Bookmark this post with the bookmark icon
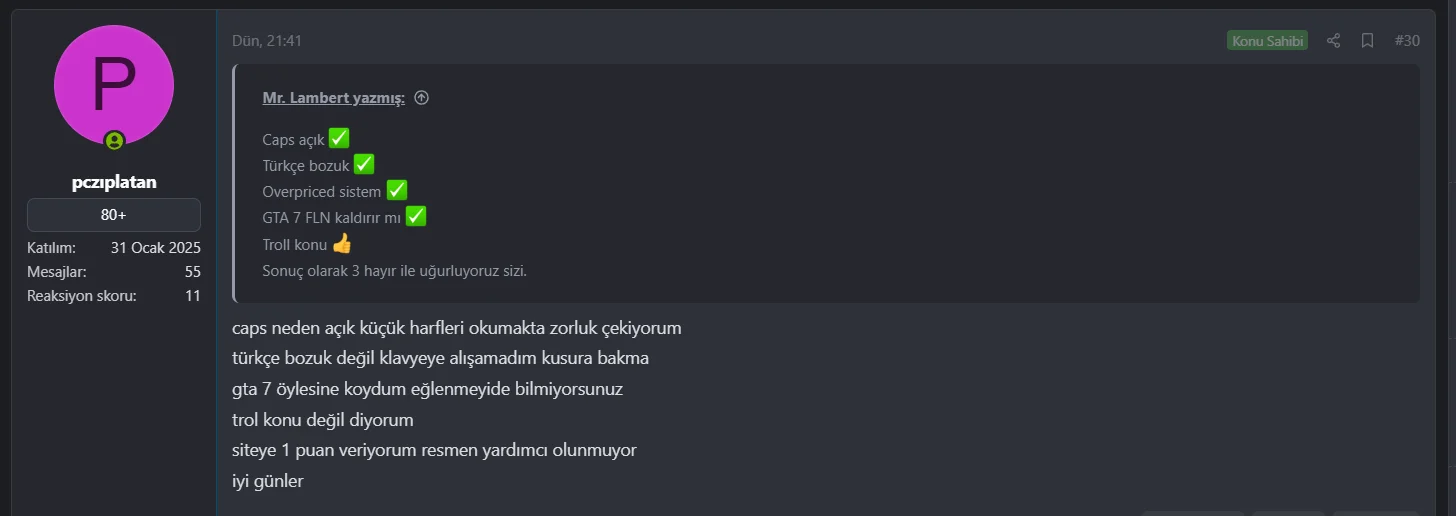The image size is (1456, 516). point(1367,41)
